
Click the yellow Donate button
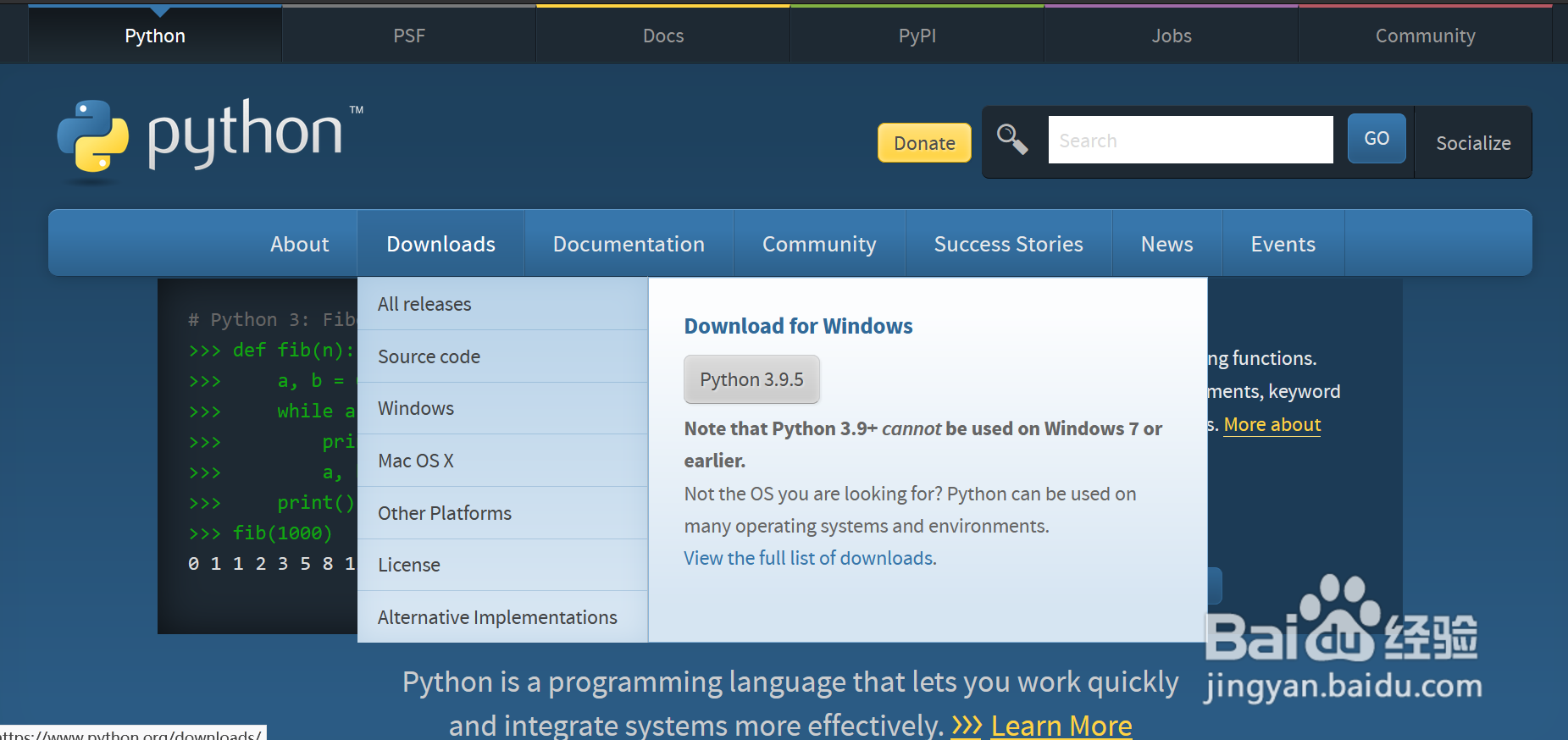tap(924, 143)
